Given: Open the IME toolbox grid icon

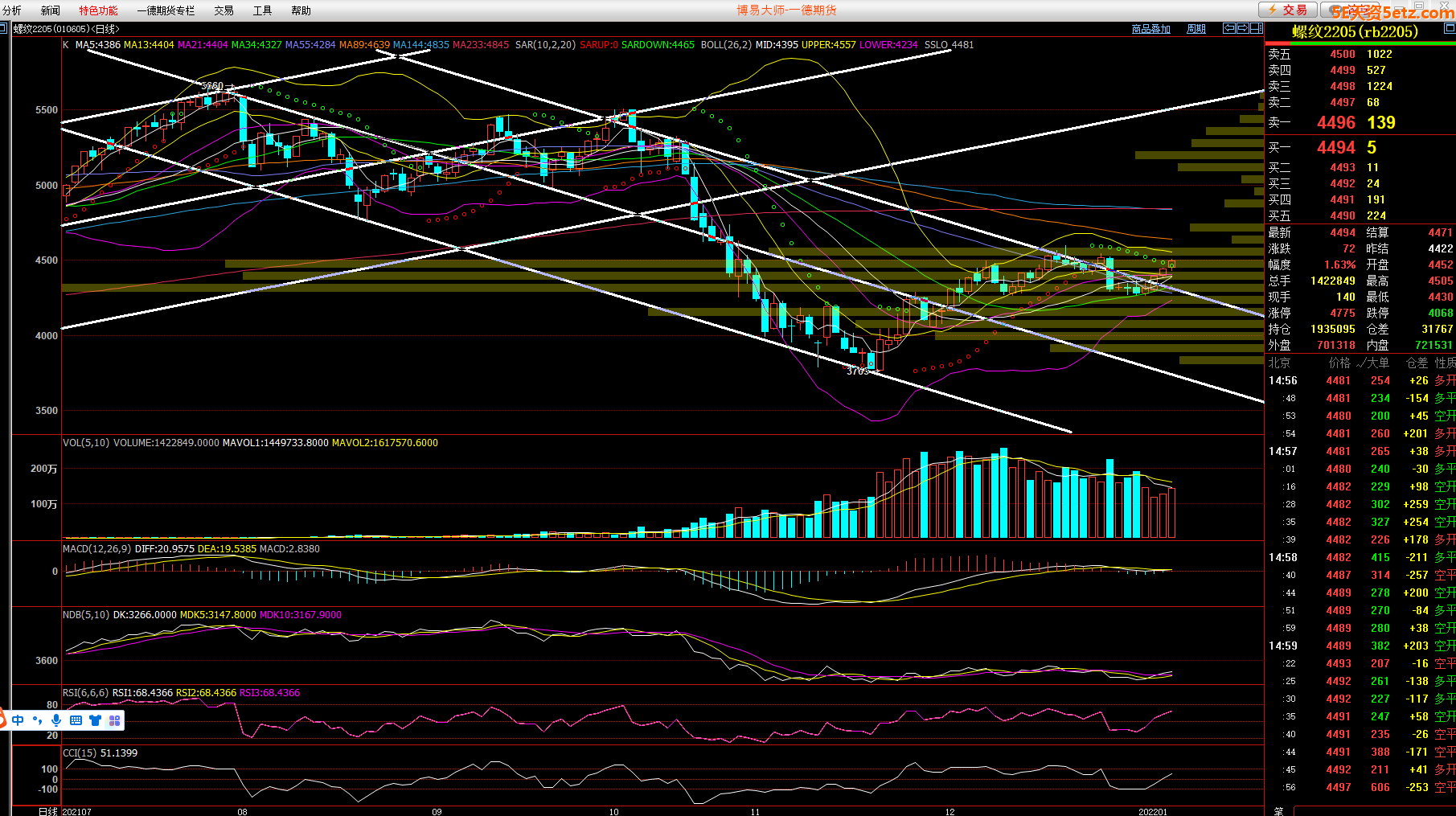Looking at the screenshot, I should coord(114,720).
